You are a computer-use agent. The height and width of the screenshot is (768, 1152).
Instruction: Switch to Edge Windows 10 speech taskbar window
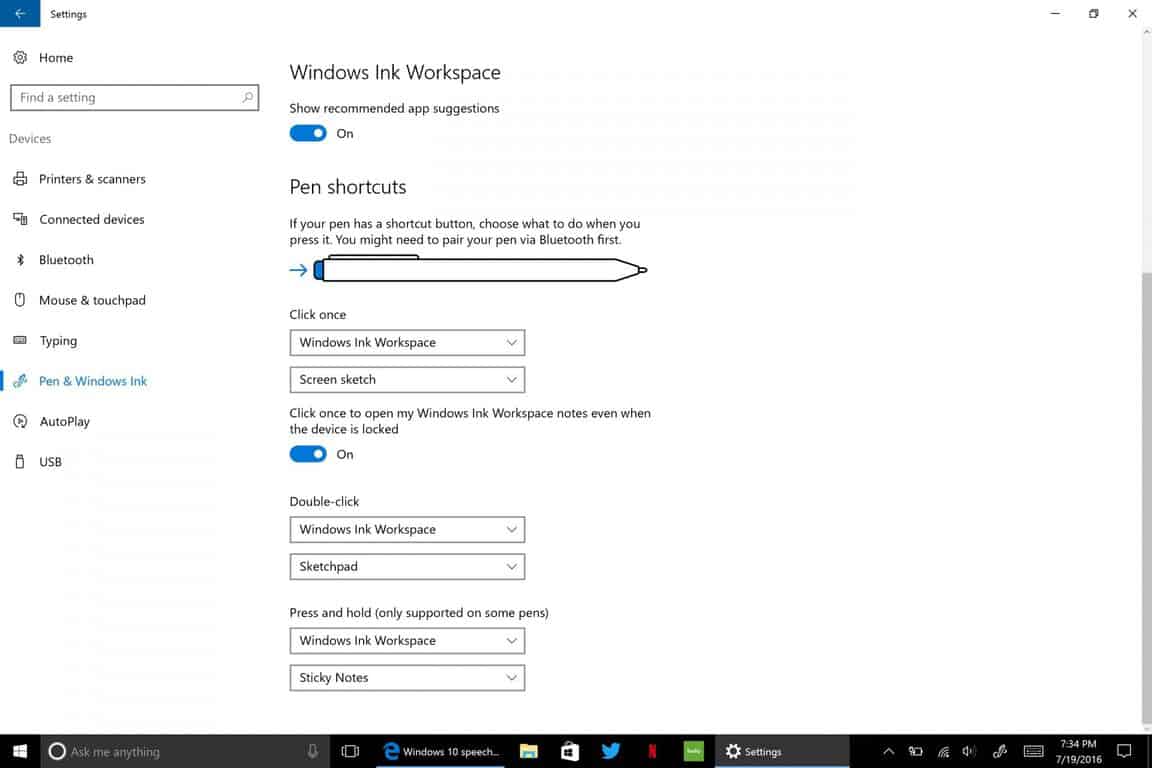(x=441, y=751)
